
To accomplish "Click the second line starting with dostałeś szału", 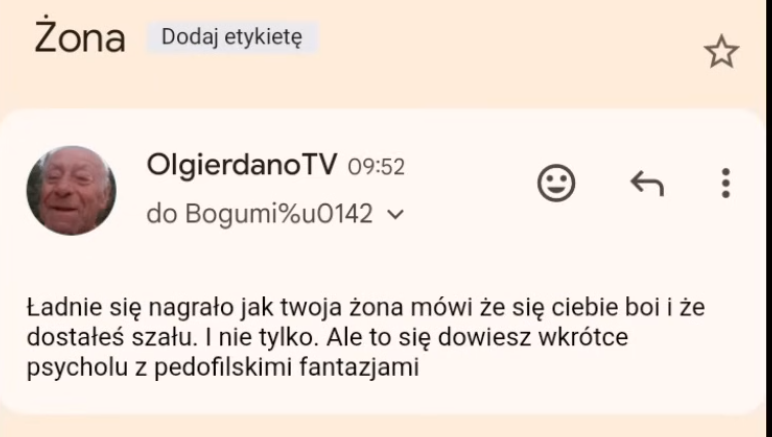I will click(x=327, y=338).
